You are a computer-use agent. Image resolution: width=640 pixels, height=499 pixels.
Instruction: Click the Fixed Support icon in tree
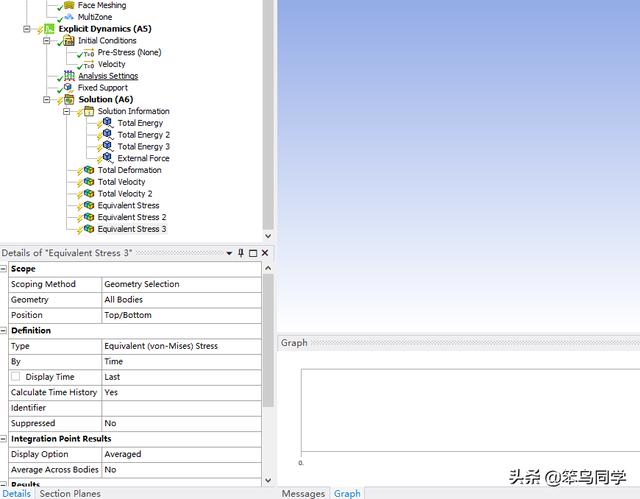point(68,88)
